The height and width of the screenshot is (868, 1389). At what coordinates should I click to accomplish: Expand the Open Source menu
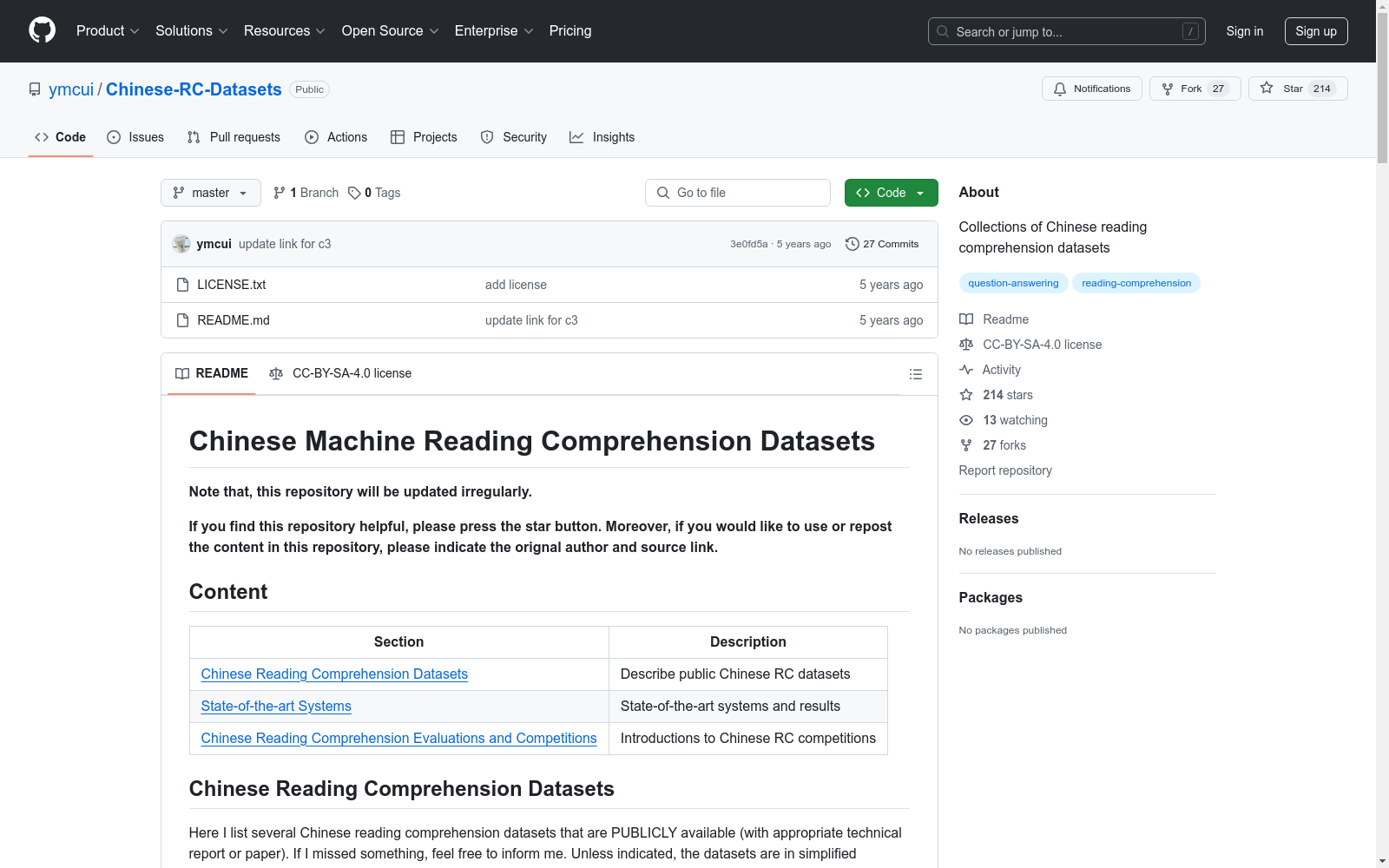tap(391, 30)
